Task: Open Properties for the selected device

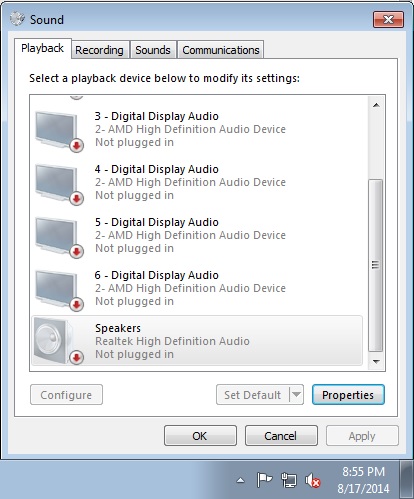Action: [348, 395]
